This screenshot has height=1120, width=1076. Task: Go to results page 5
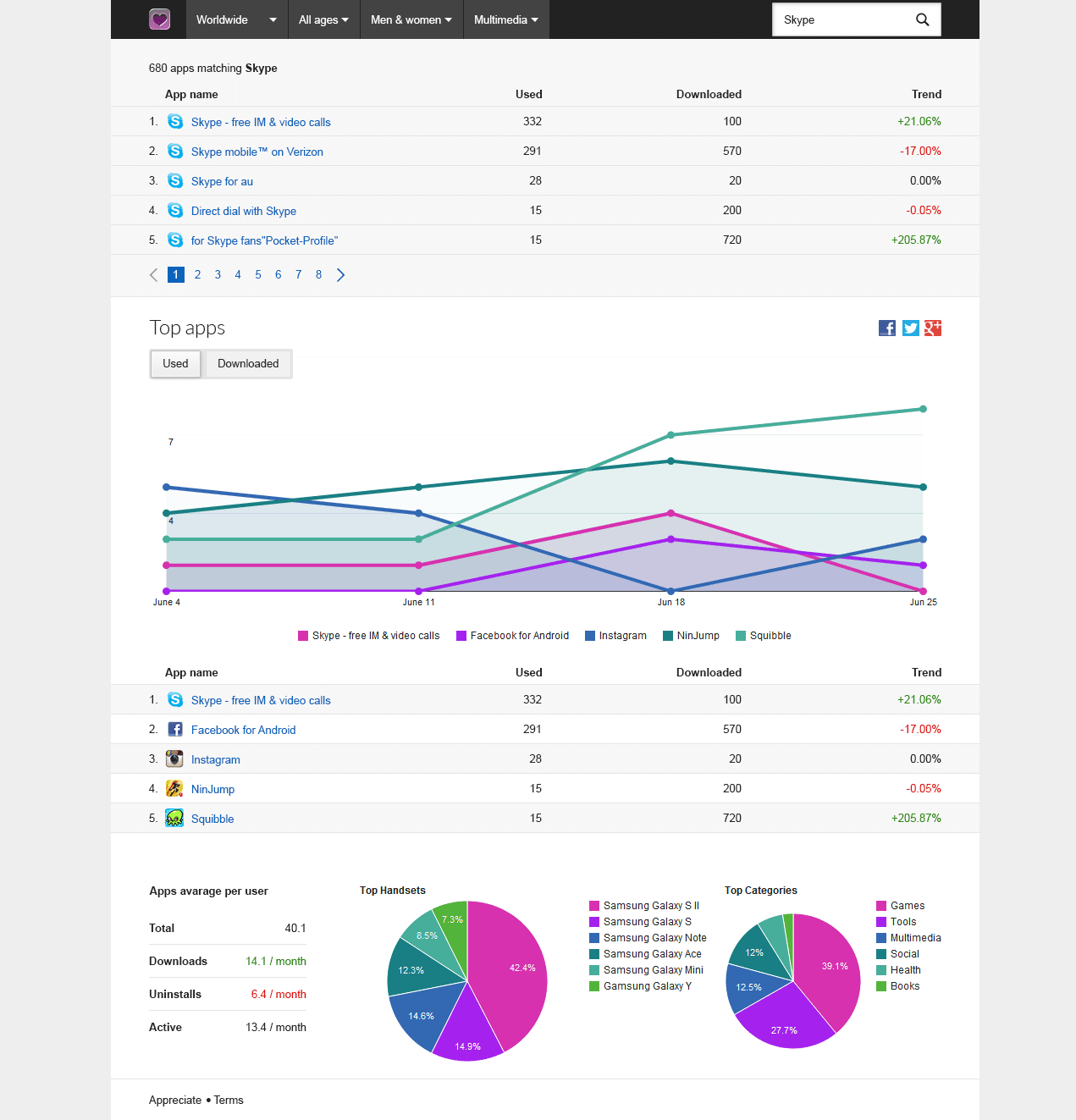tap(258, 275)
